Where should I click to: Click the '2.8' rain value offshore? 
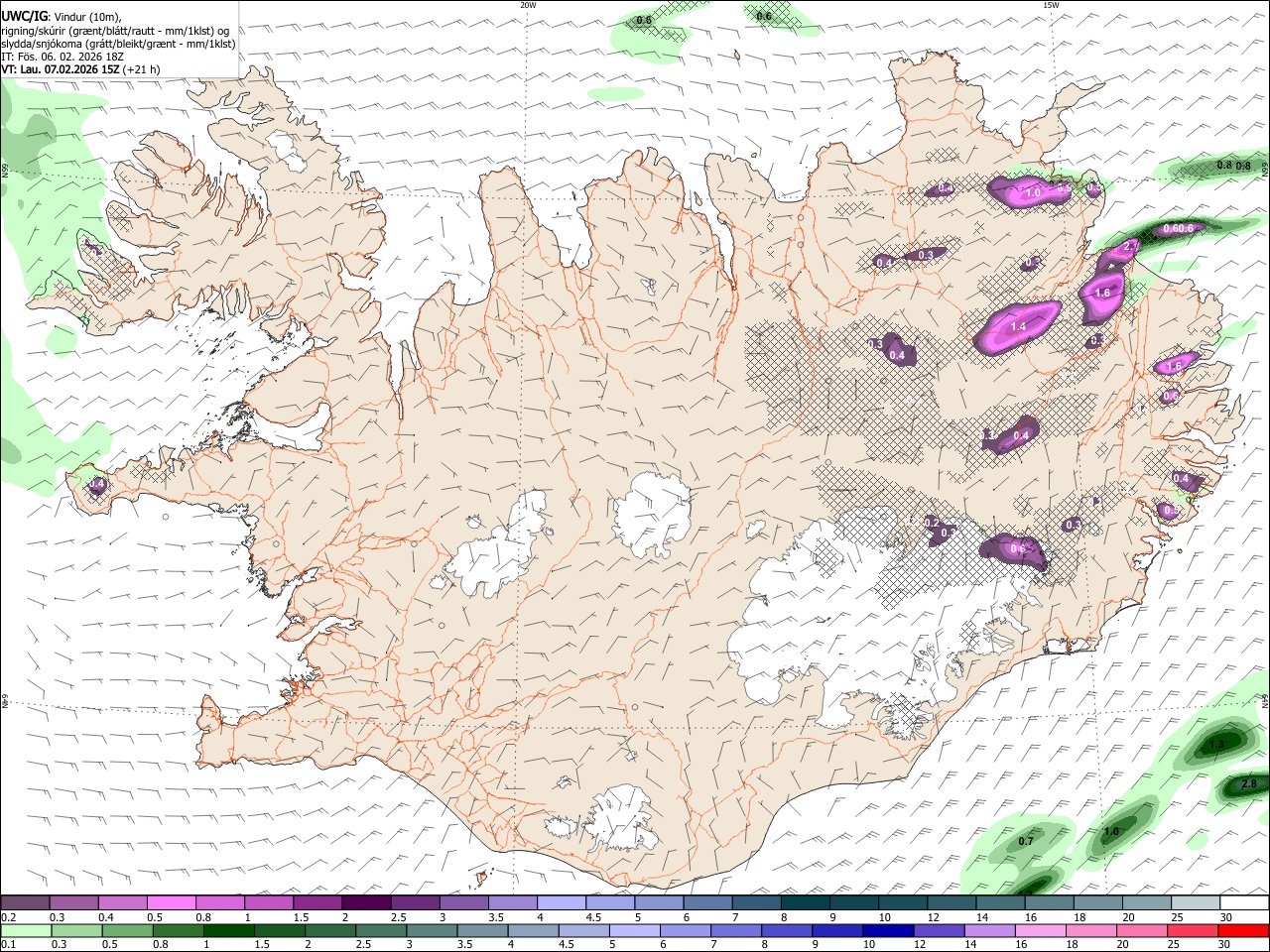point(1250,785)
